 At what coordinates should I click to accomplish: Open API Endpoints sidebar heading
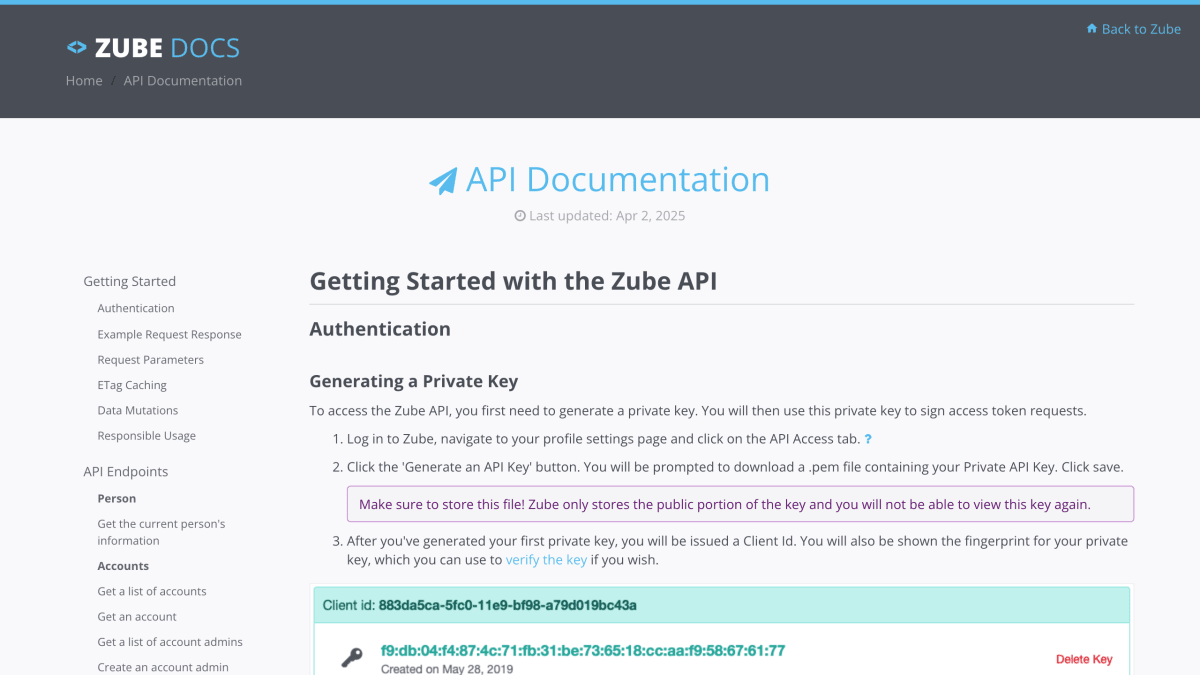[x=125, y=471]
